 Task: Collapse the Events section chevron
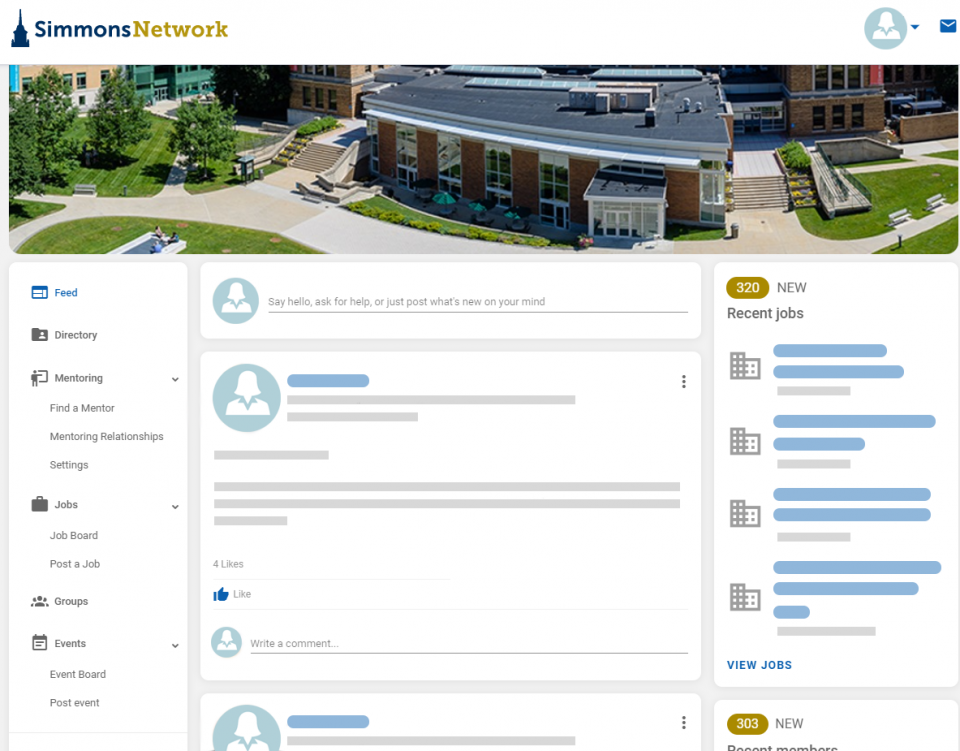click(175, 645)
